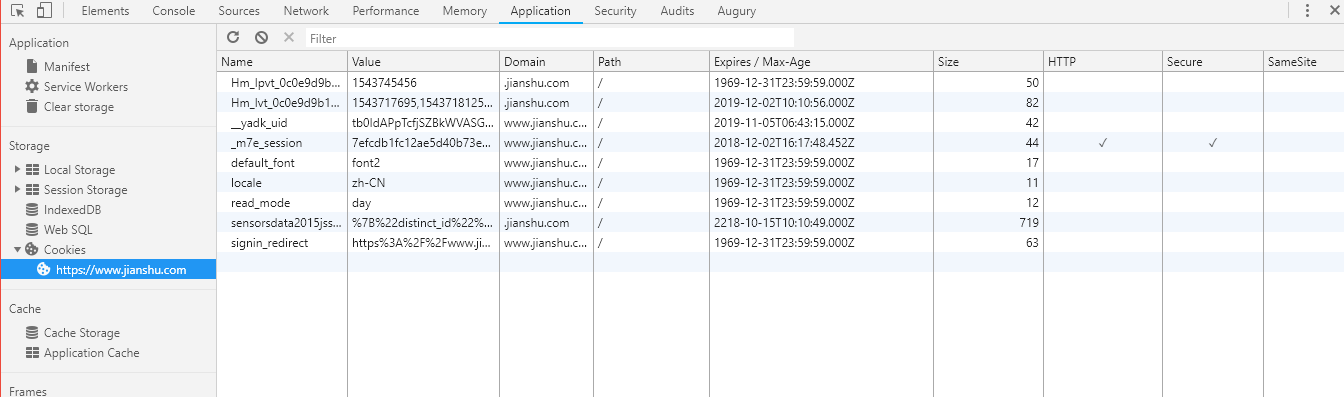
Task: Click the IndexedDB database icon
Action: point(32,210)
